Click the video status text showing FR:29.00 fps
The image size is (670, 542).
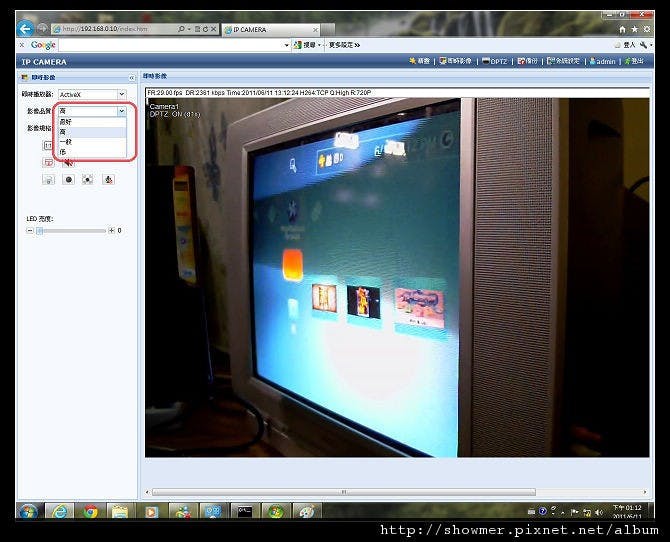click(x=259, y=92)
